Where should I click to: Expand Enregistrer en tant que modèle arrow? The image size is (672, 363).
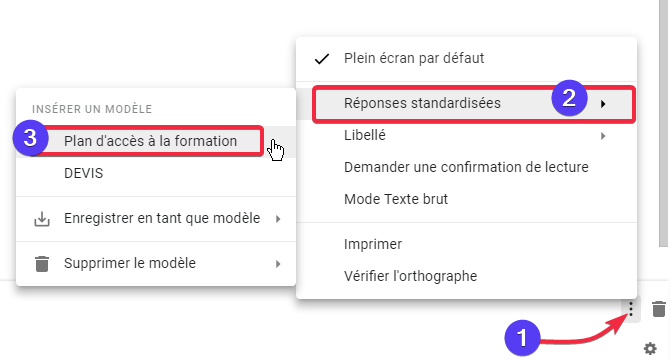coord(278,219)
